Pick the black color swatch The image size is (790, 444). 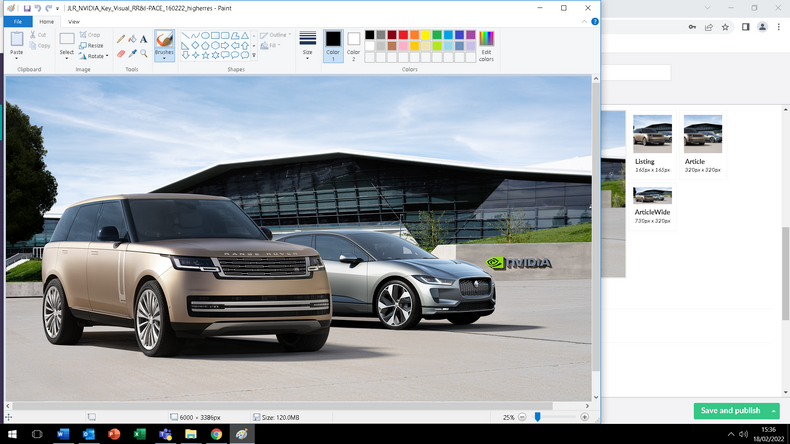tap(370, 35)
